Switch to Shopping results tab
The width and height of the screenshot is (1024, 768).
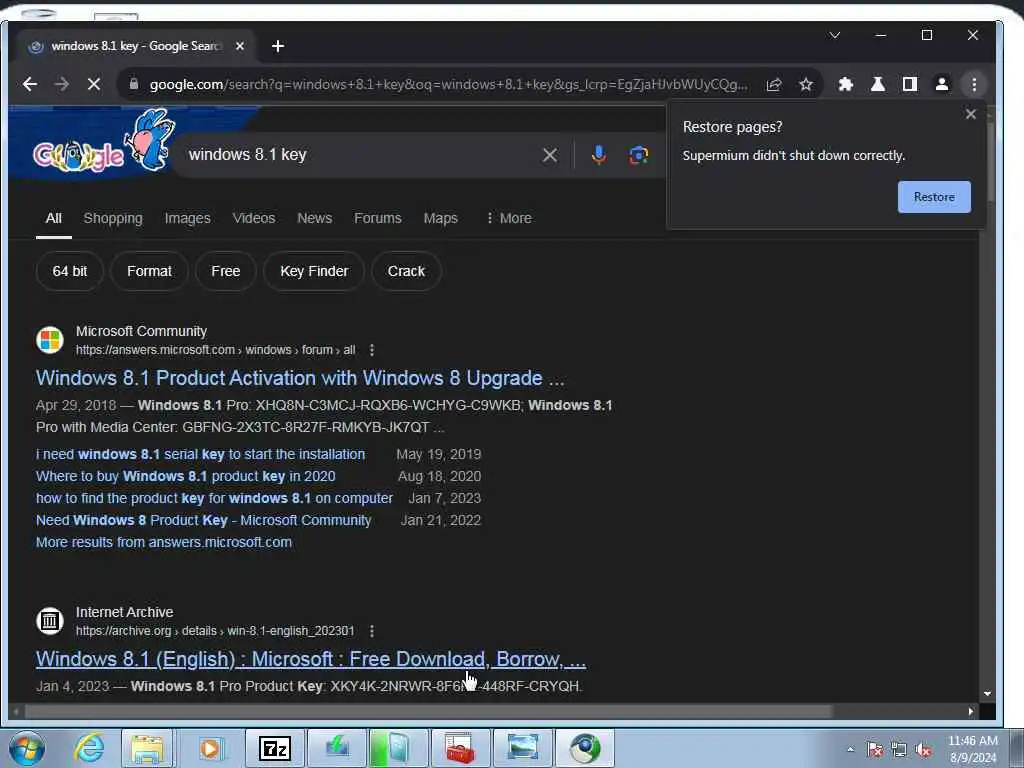pos(113,218)
